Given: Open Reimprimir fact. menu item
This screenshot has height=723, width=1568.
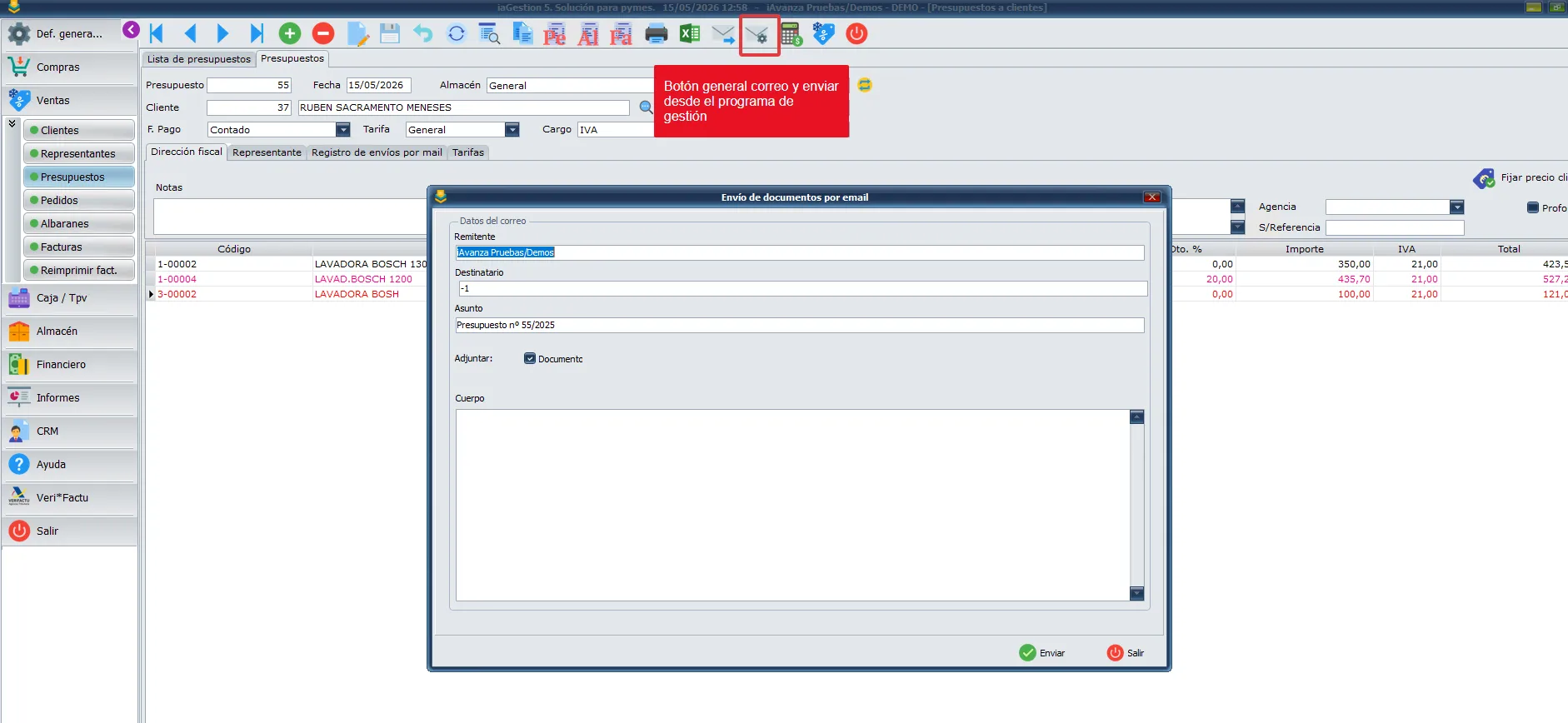Looking at the screenshot, I should point(79,271).
